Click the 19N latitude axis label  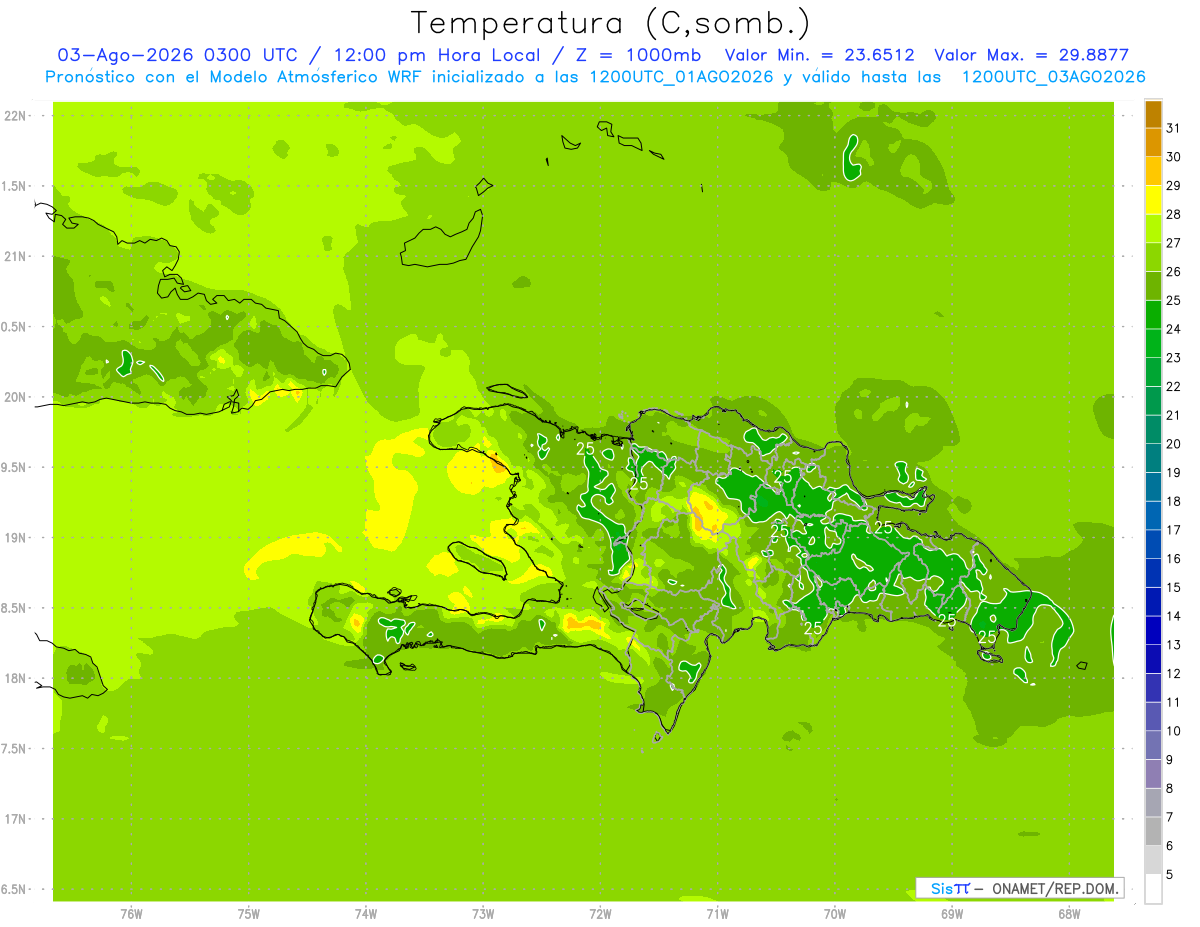pyautogui.click(x=17, y=537)
